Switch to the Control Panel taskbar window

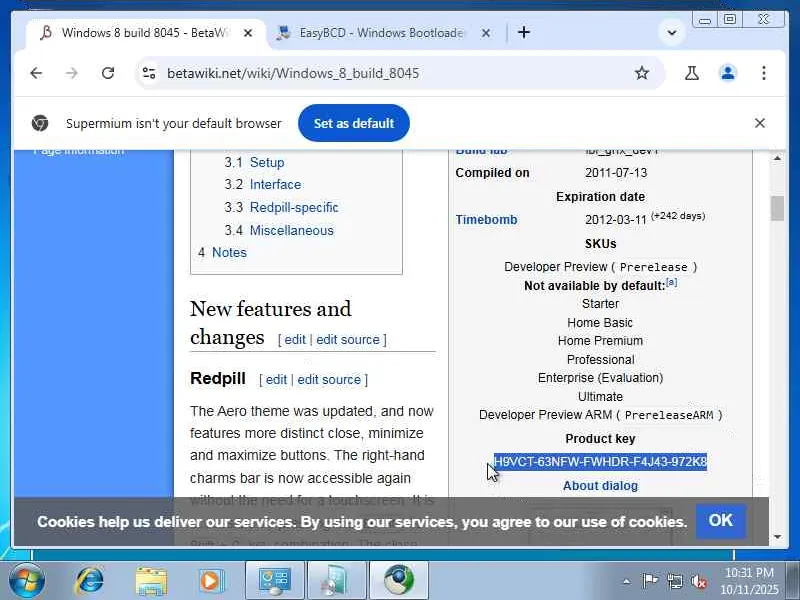click(275, 581)
